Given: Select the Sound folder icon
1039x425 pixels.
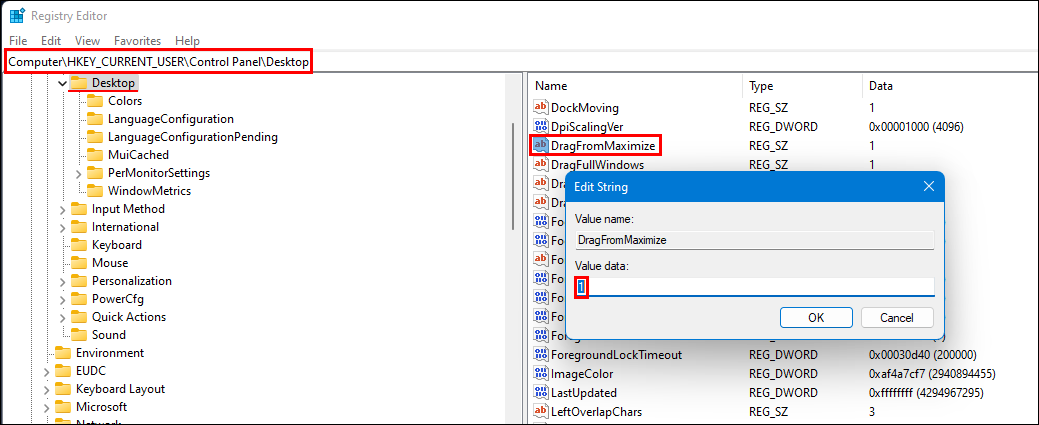Looking at the screenshot, I should [x=80, y=334].
